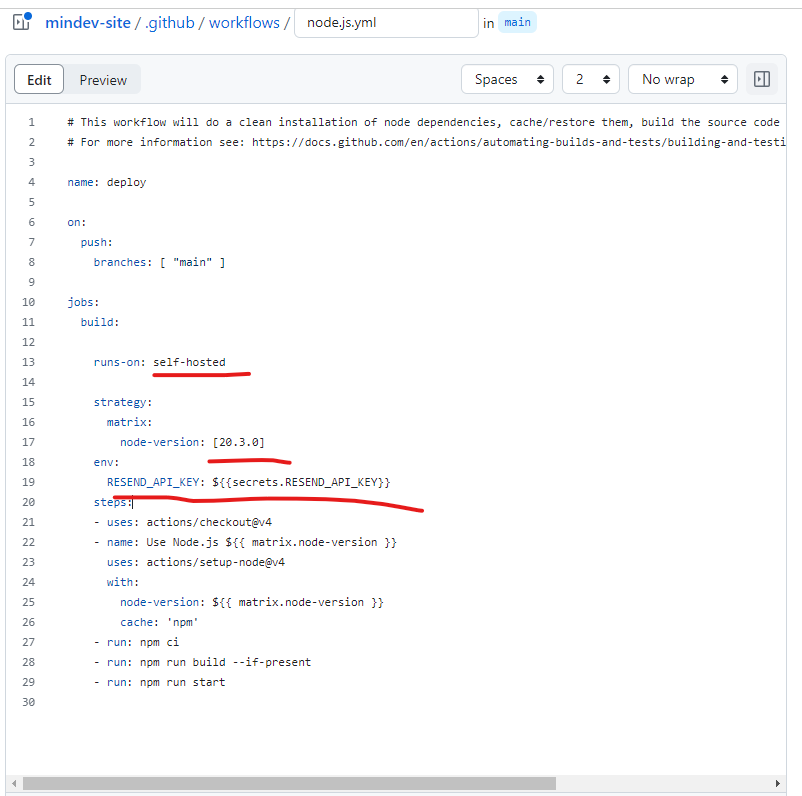The image size is (802, 796).
Task: Open the mindev-site repository link
Action: click(x=88, y=23)
